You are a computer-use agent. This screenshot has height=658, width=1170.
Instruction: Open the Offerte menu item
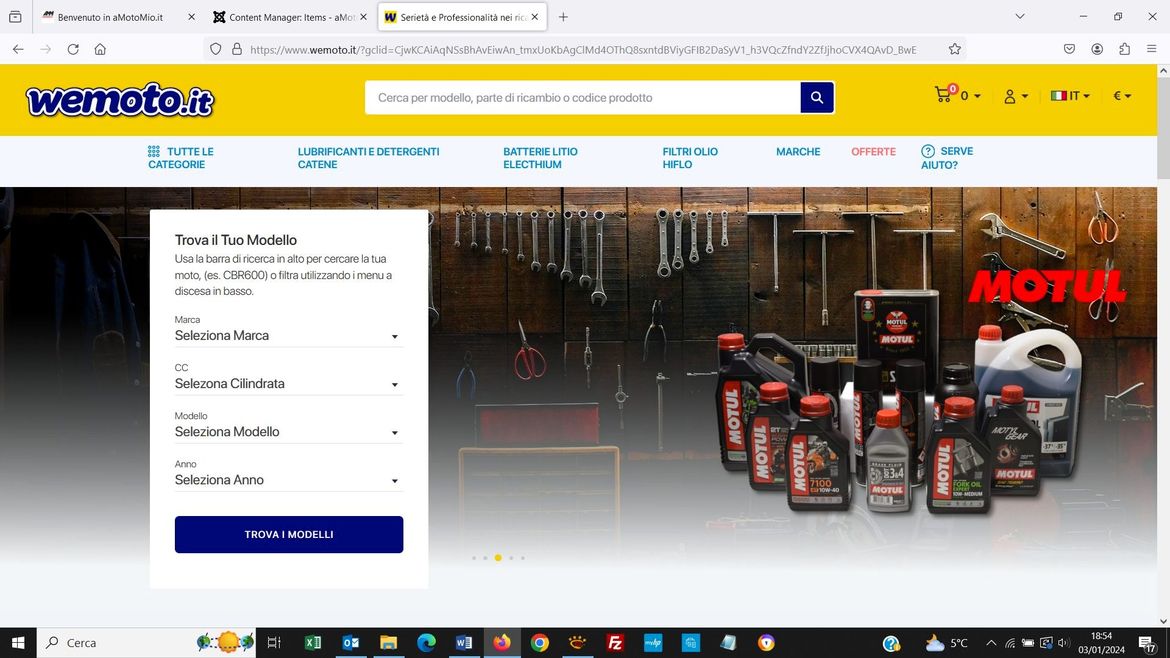click(873, 151)
